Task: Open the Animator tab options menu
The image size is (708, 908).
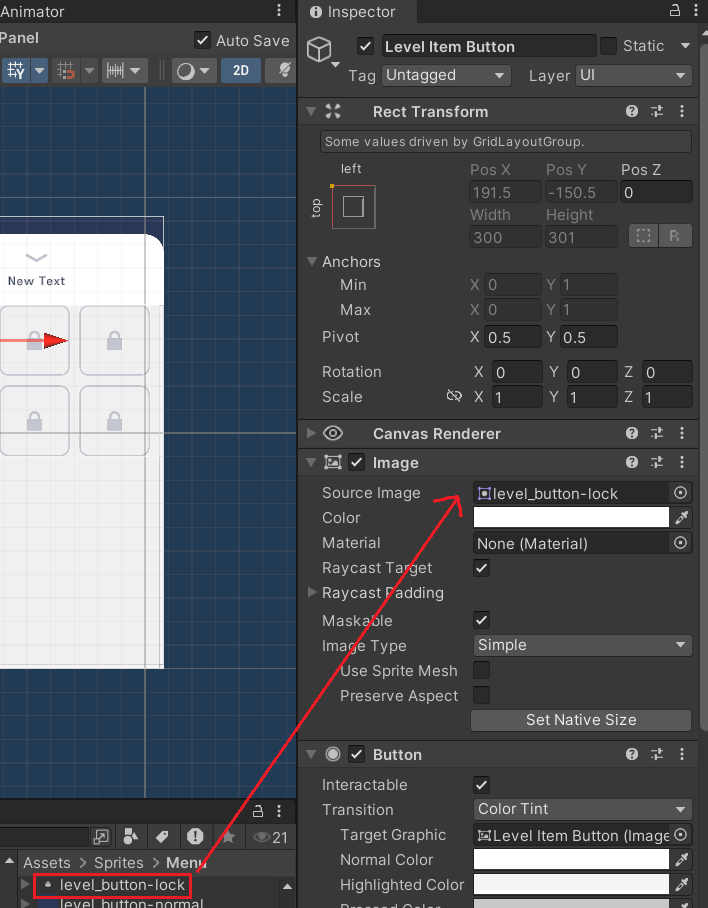Action: coord(279,10)
